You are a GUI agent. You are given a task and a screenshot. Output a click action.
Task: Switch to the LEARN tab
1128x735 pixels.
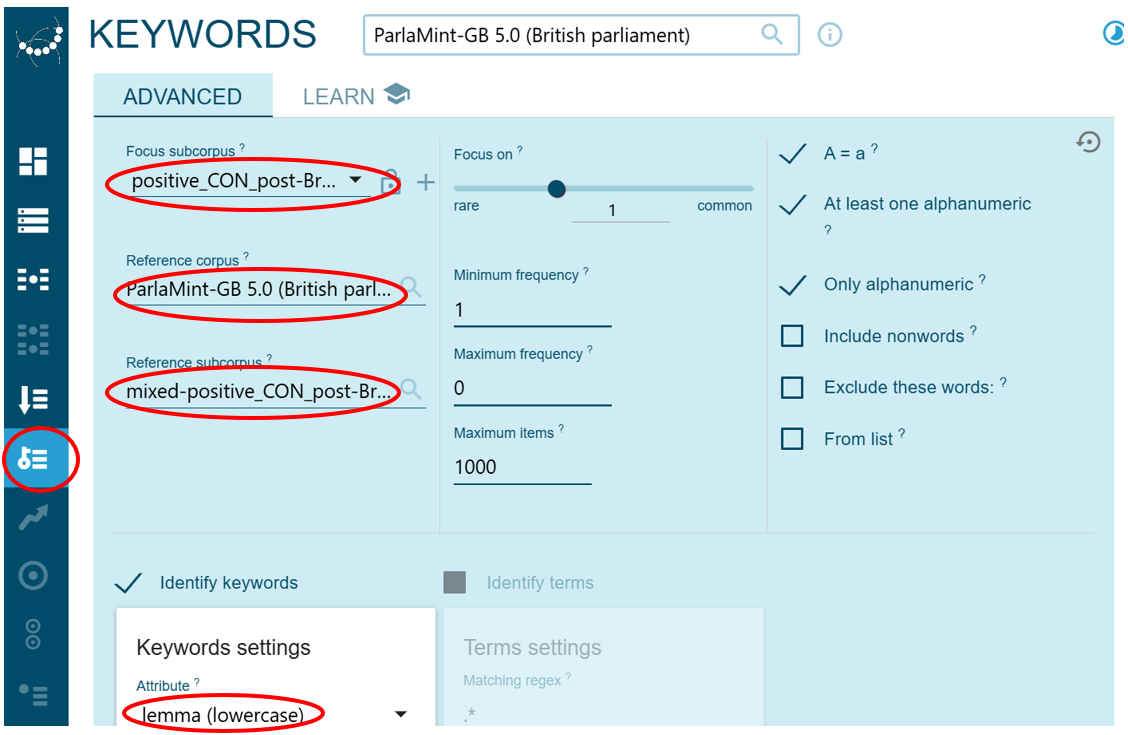tap(356, 96)
